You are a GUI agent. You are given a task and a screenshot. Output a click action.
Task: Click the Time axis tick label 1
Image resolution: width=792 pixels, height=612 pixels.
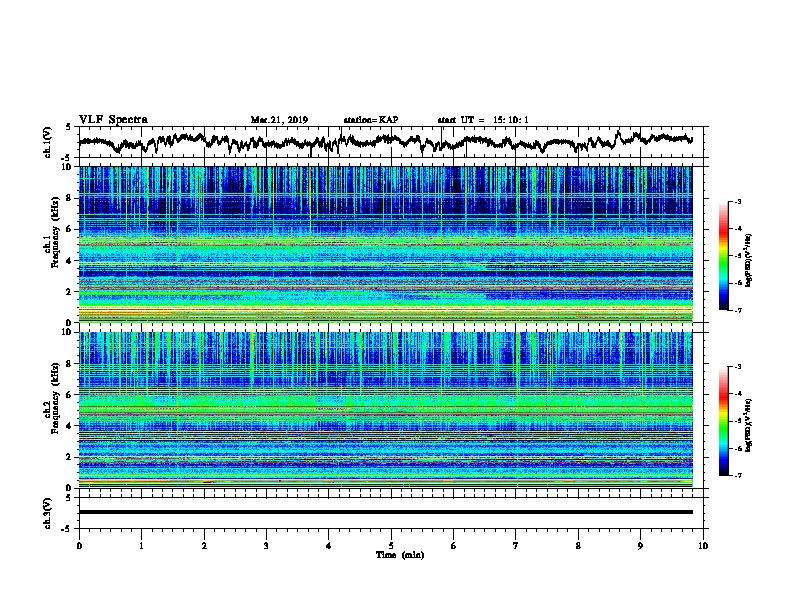click(x=141, y=546)
